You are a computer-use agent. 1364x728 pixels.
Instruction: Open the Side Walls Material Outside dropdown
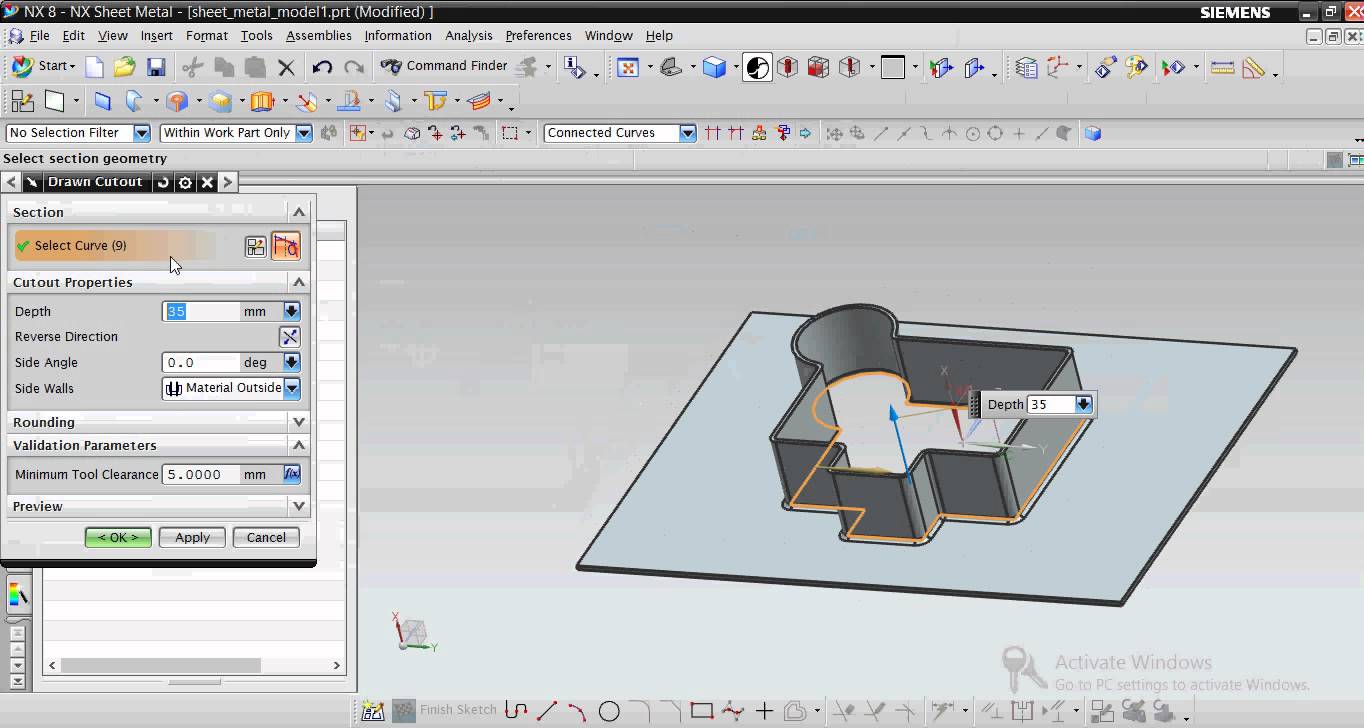[292, 388]
